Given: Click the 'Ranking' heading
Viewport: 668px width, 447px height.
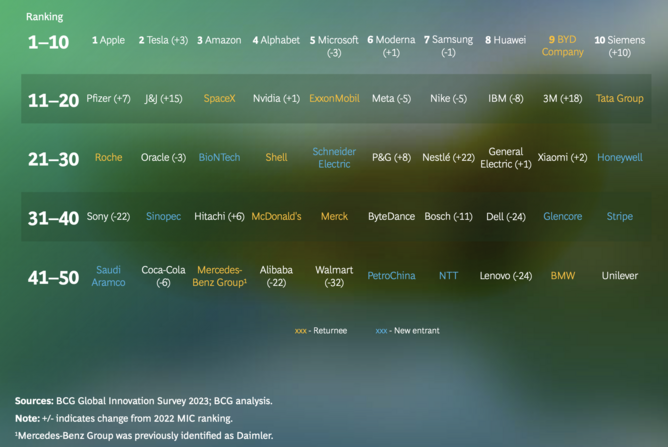Looking at the screenshot, I should point(44,17).
